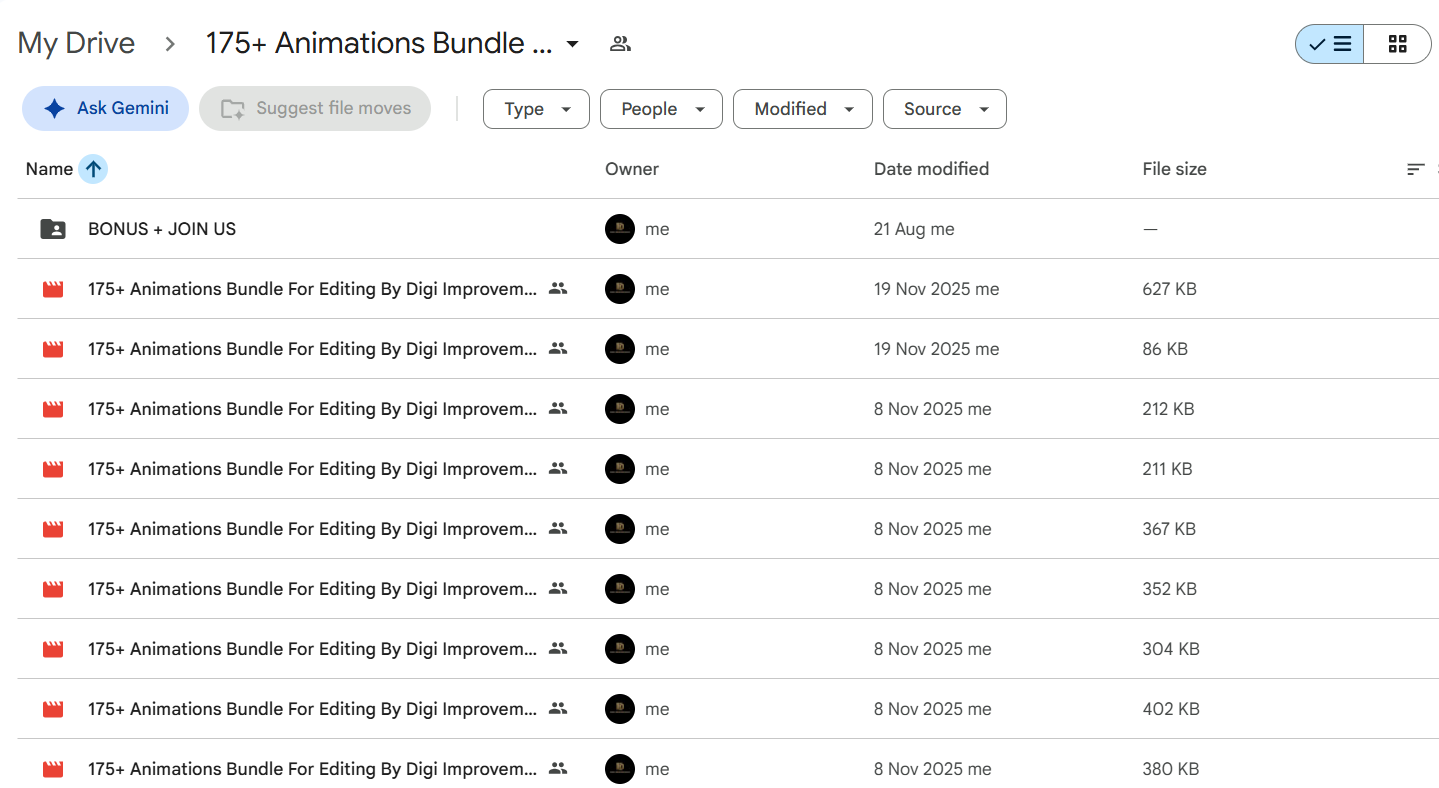Reverse sort with the Name up-arrow icon
1439x788 pixels.
(x=93, y=169)
